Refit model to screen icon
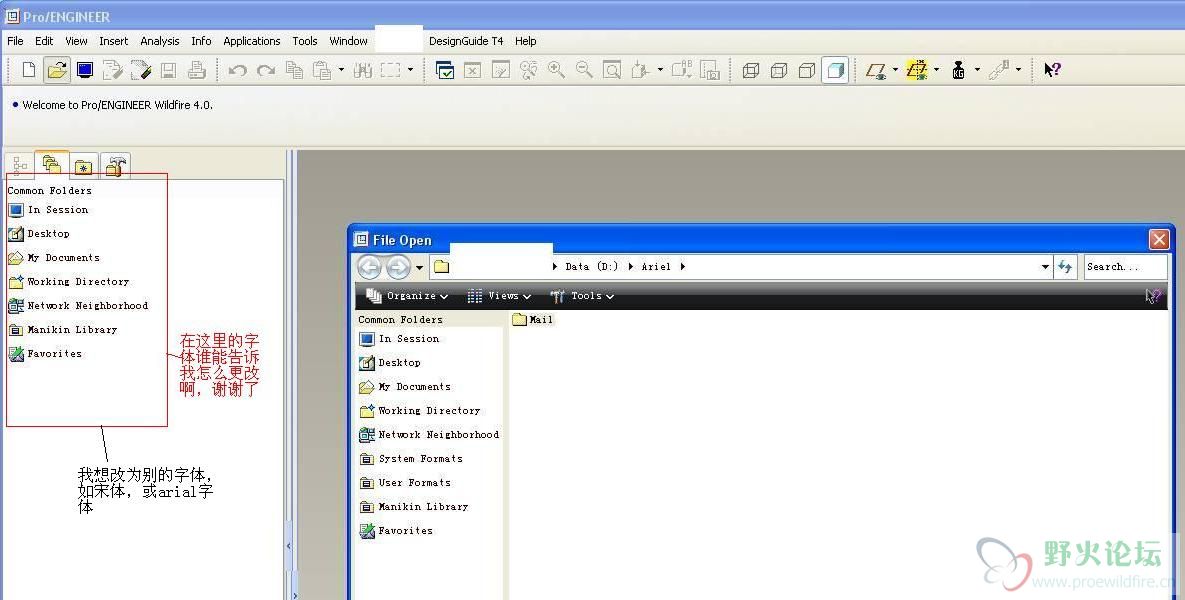The height and width of the screenshot is (600, 1185). point(611,70)
